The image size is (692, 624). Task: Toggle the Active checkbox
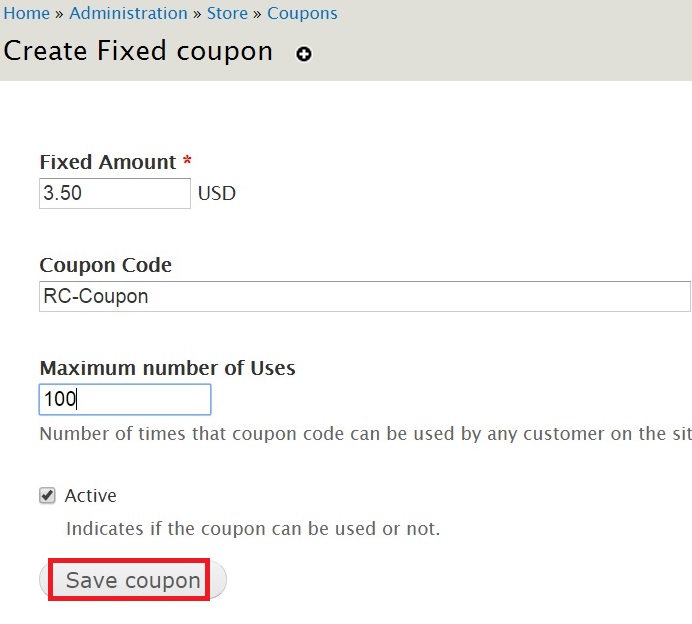tap(47, 496)
